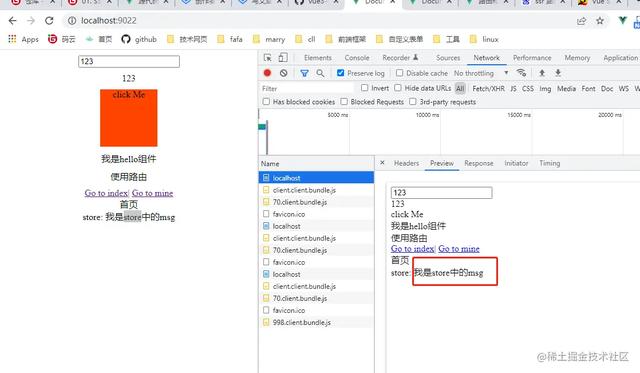
Task: Toggle the device toolbar icon in DevTools
Action: (x=283, y=58)
